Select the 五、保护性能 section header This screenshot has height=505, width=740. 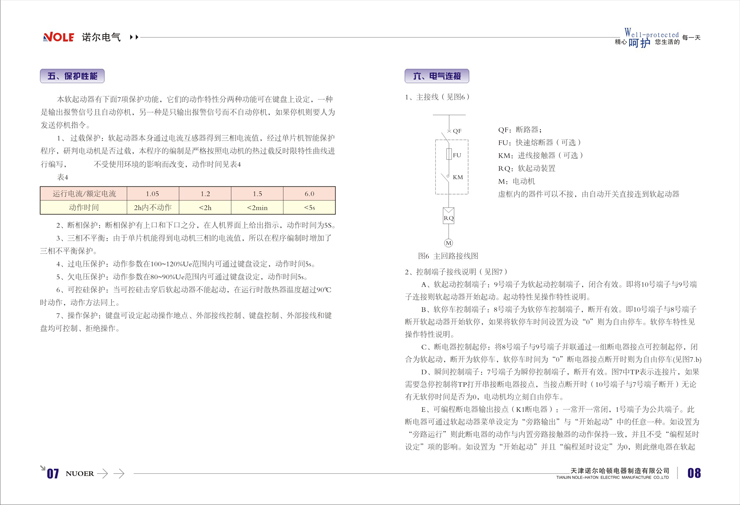click(73, 76)
